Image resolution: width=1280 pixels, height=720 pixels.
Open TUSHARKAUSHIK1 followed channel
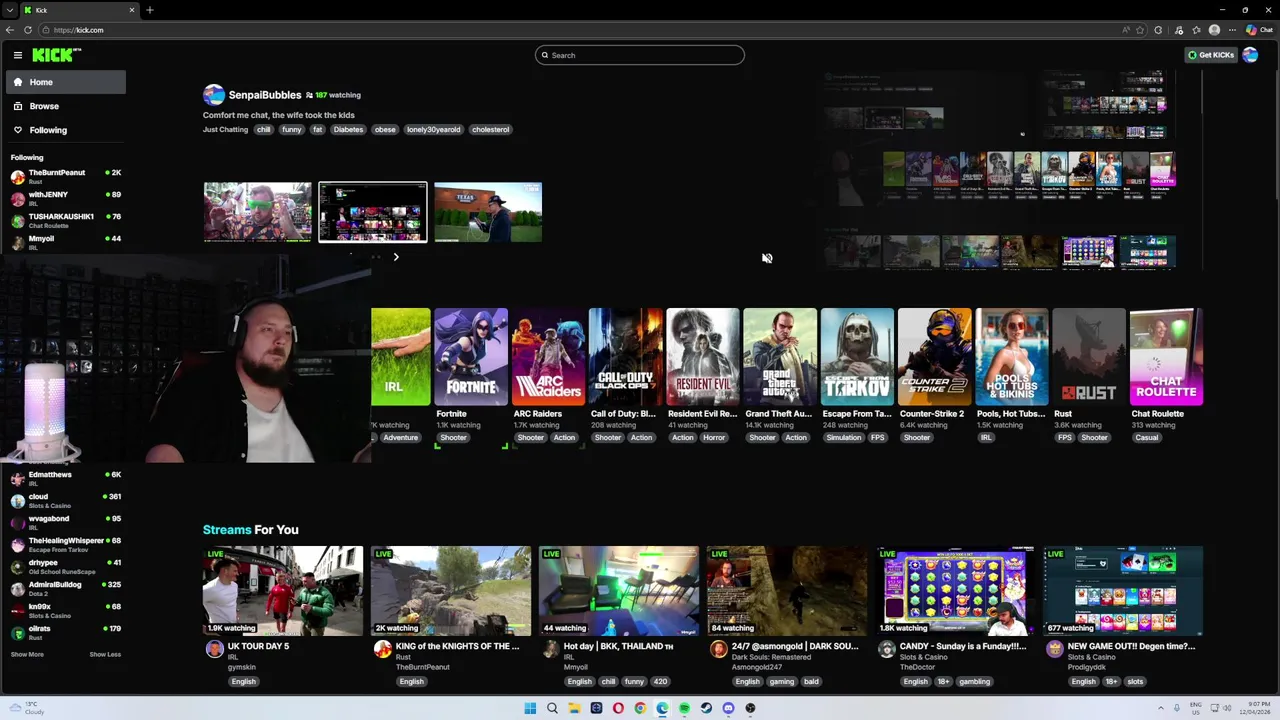tap(65, 221)
